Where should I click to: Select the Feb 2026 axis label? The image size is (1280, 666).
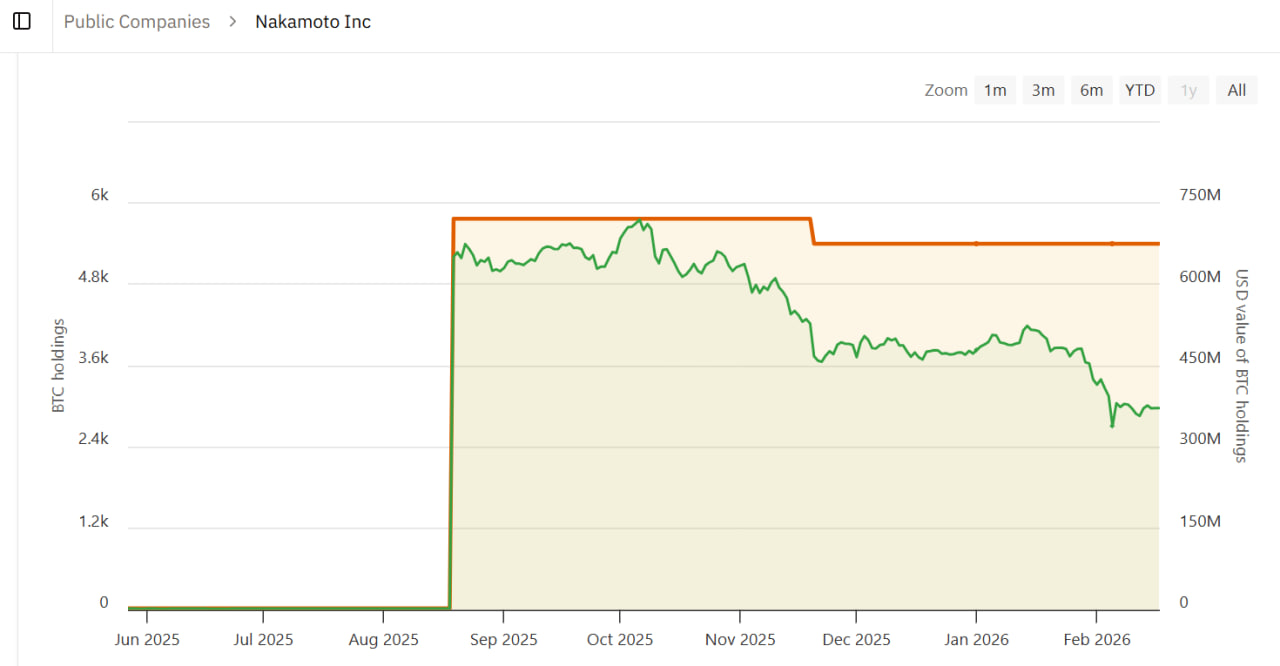coord(1096,639)
